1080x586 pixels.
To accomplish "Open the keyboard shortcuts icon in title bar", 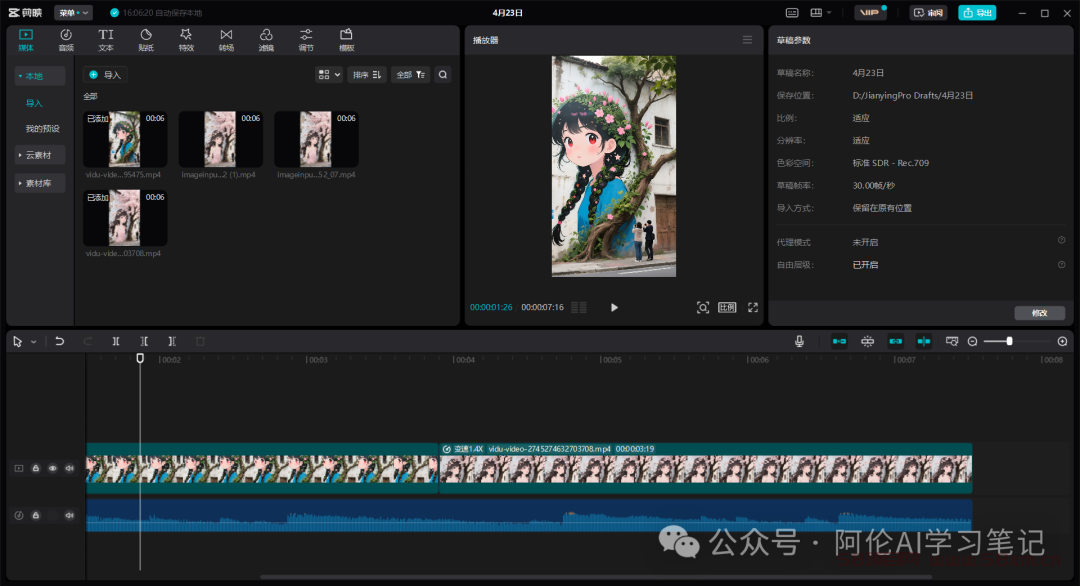I will pyautogui.click(x=792, y=13).
